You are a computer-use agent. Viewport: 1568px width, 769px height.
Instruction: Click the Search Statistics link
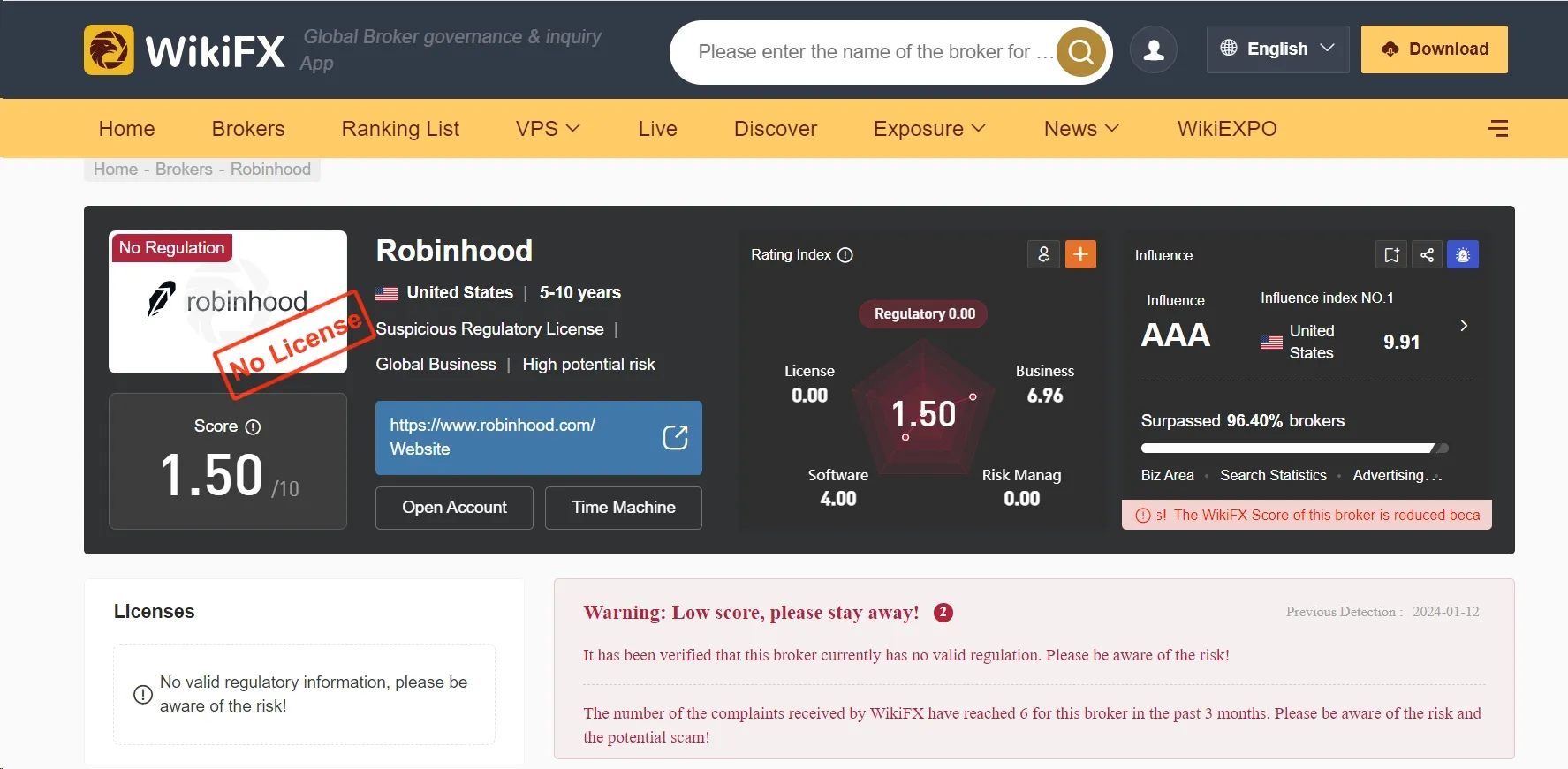coord(1273,476)
